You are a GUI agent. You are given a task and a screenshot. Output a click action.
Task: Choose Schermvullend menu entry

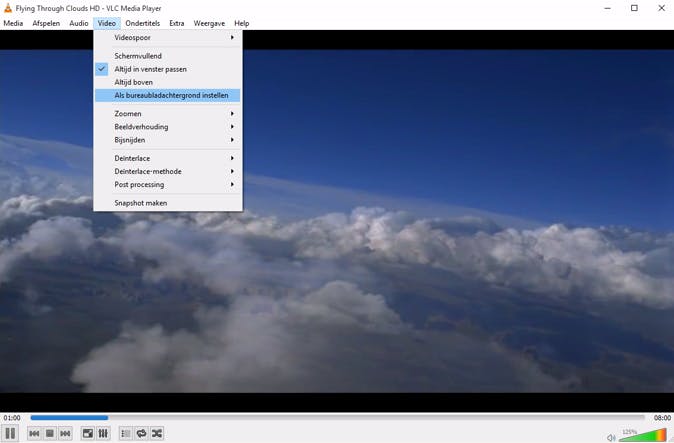click(x=168, y=56)
